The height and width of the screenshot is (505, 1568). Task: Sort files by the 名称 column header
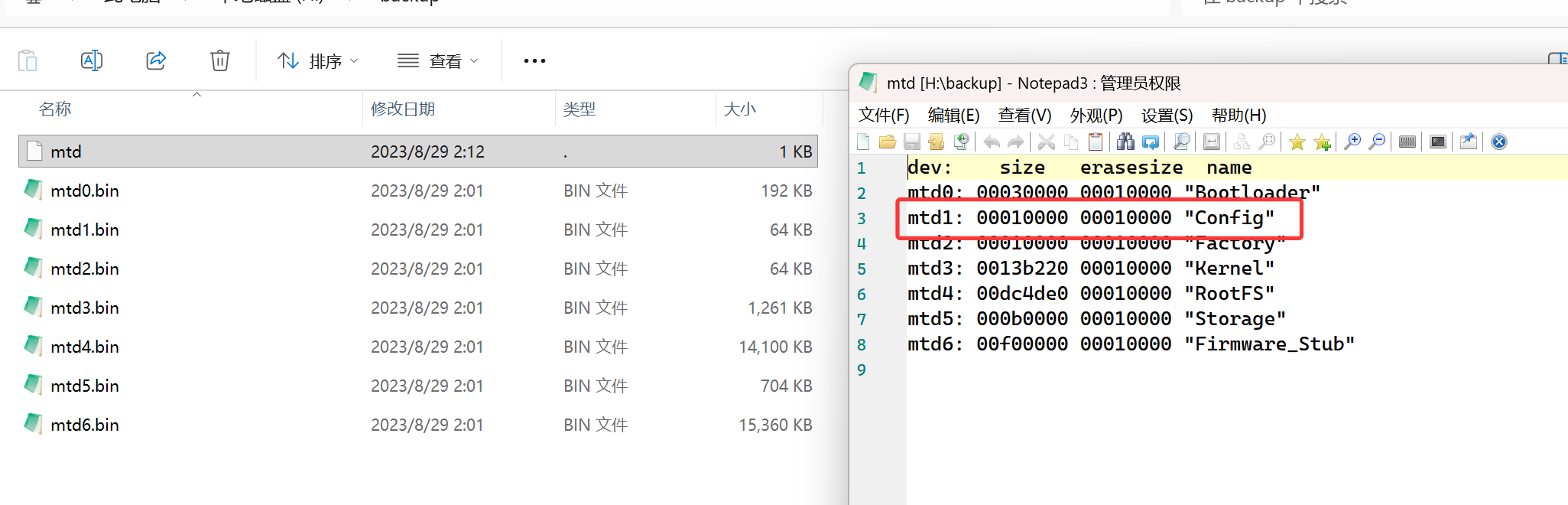pyautogui.click(x=55, y=109)
